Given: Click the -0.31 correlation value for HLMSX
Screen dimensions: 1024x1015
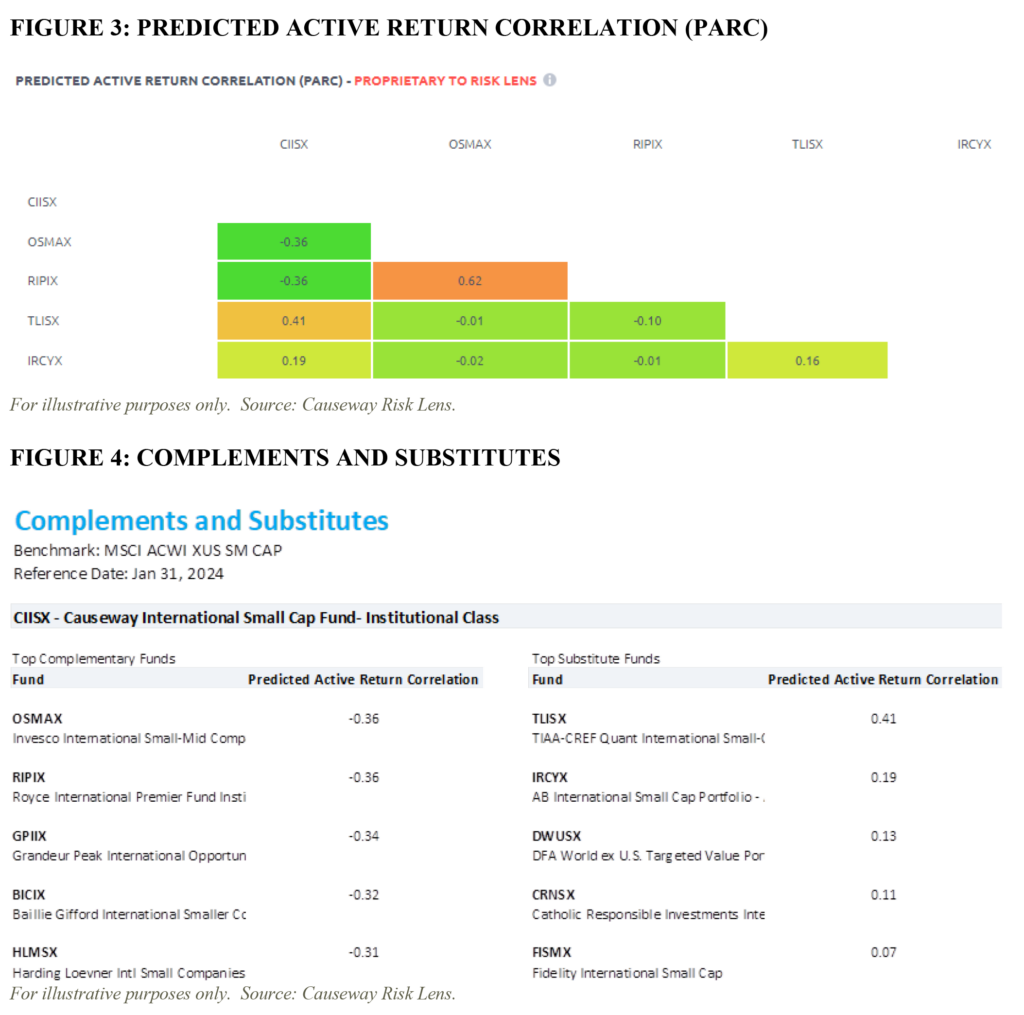Looking at the screenshot, I should point(364,952).
